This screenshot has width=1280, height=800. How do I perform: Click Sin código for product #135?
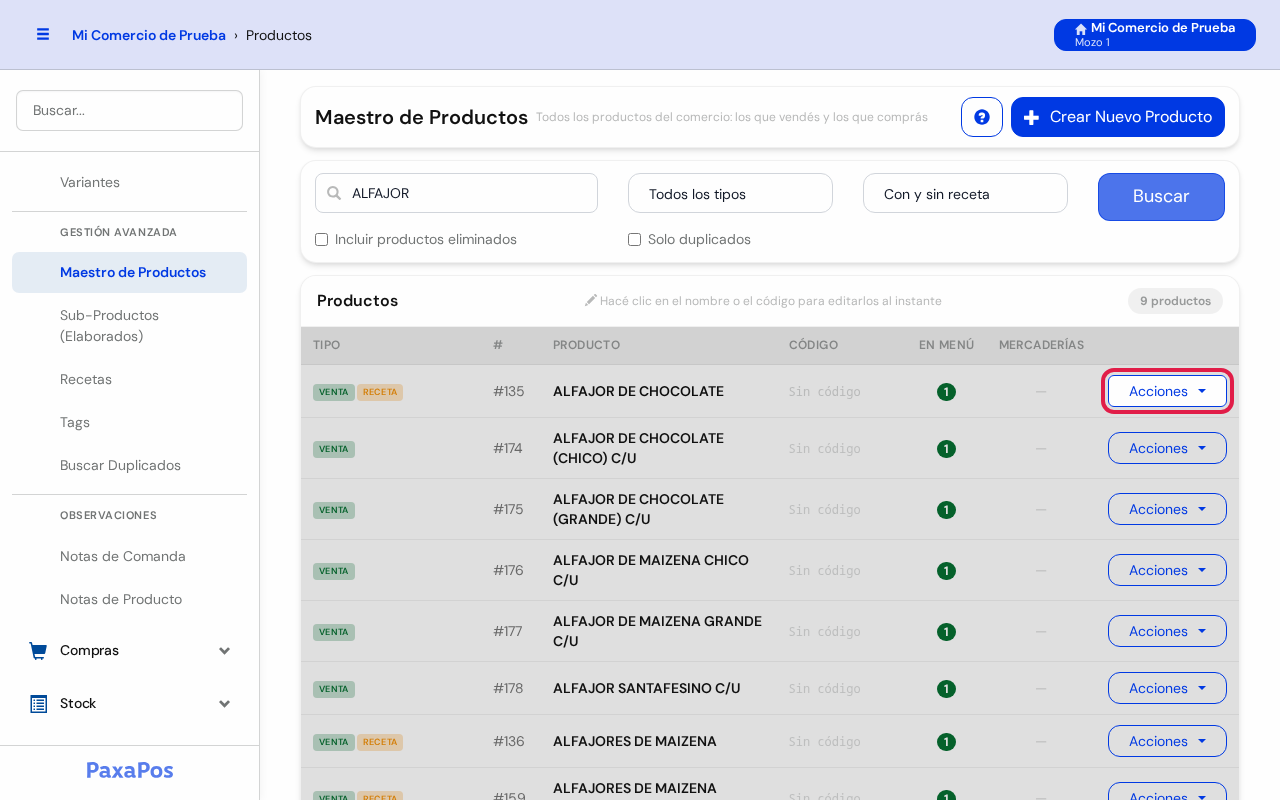coord(825,392)
